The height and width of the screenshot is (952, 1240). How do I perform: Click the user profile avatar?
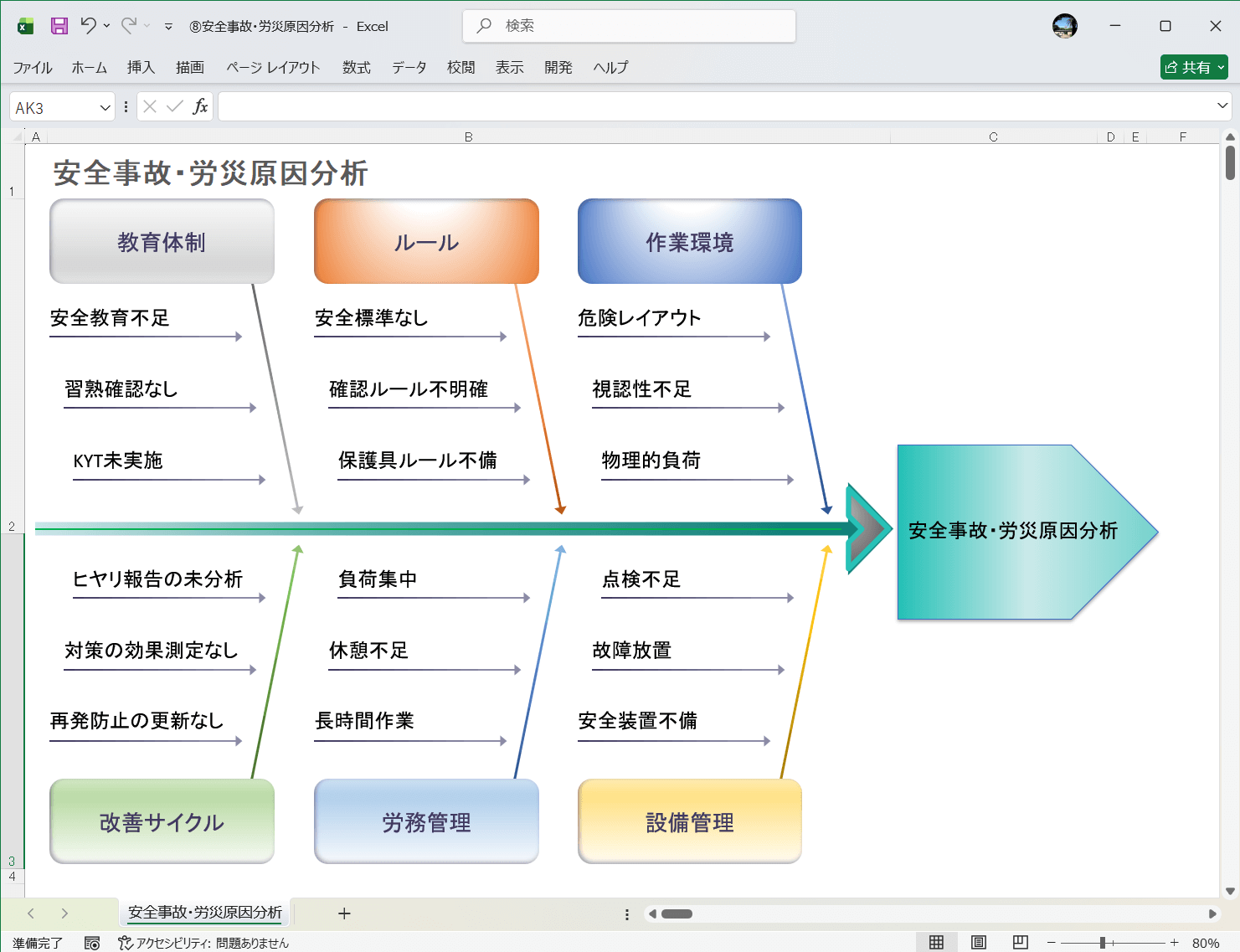point(1065,26)
